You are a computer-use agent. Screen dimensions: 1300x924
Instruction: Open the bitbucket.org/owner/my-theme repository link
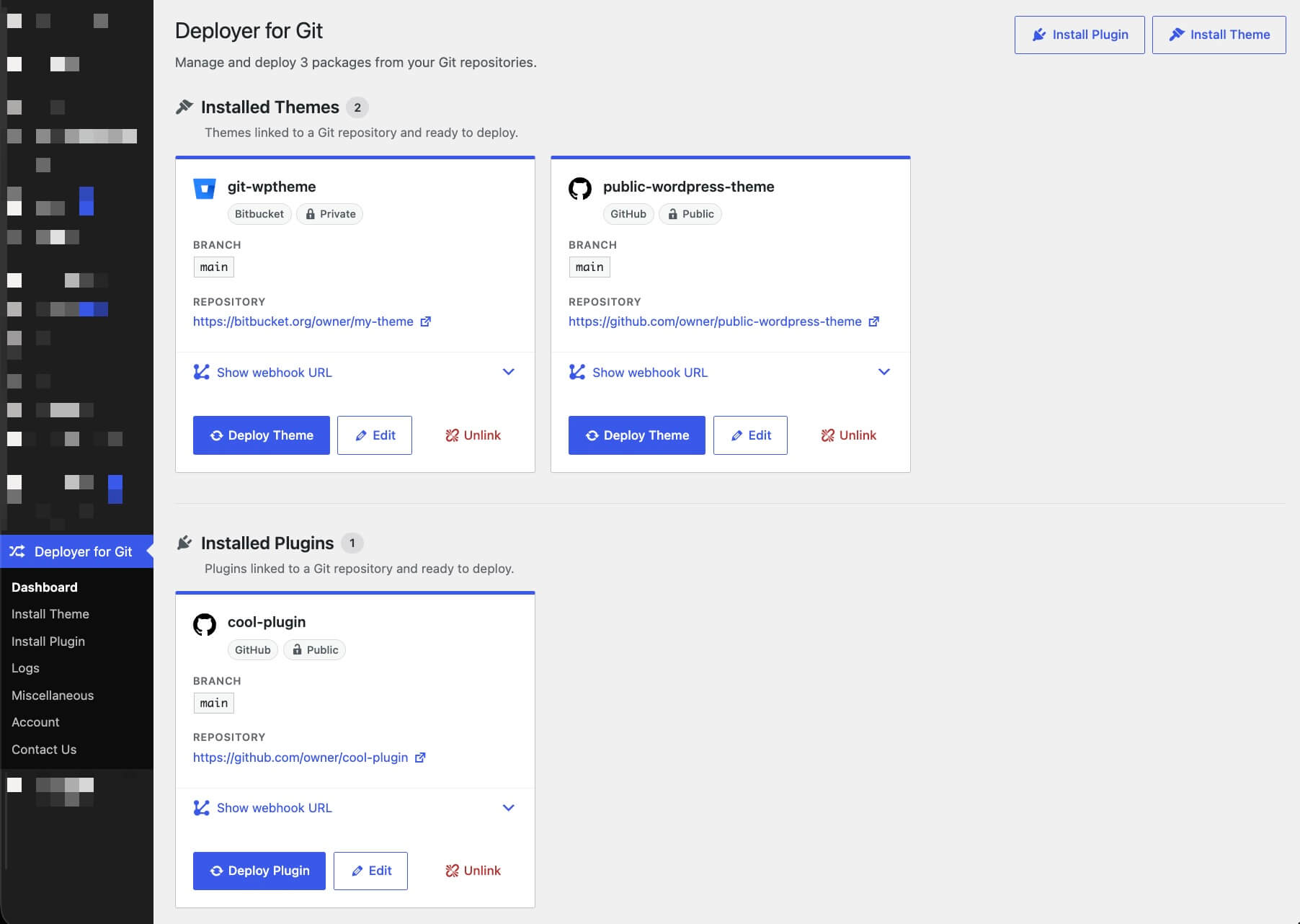click(303, 321)
